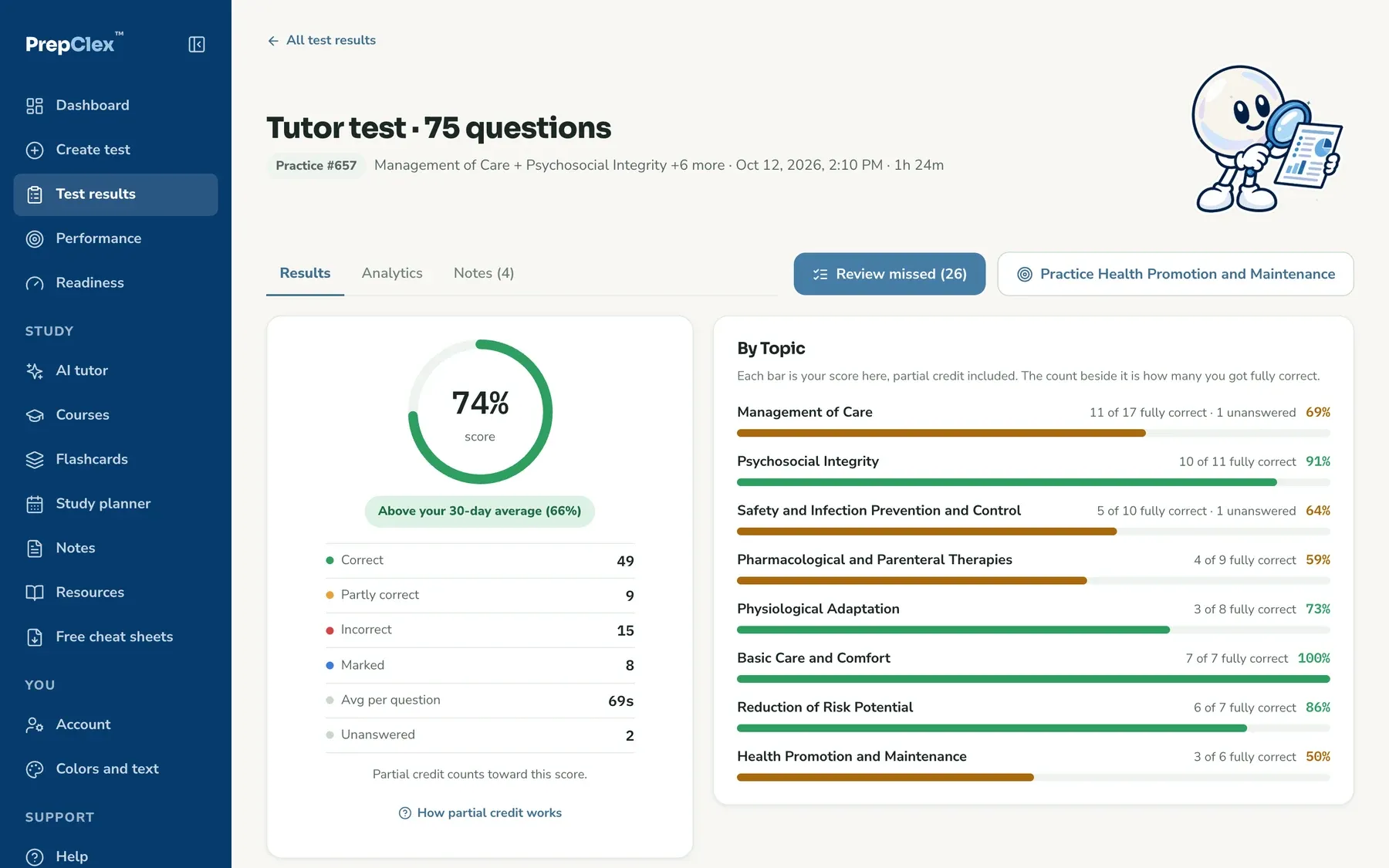Viewport: 1389px width, 868px height.
Task: Click 'Above your 30-day average (66%)' badge
Action: [479, 512]
